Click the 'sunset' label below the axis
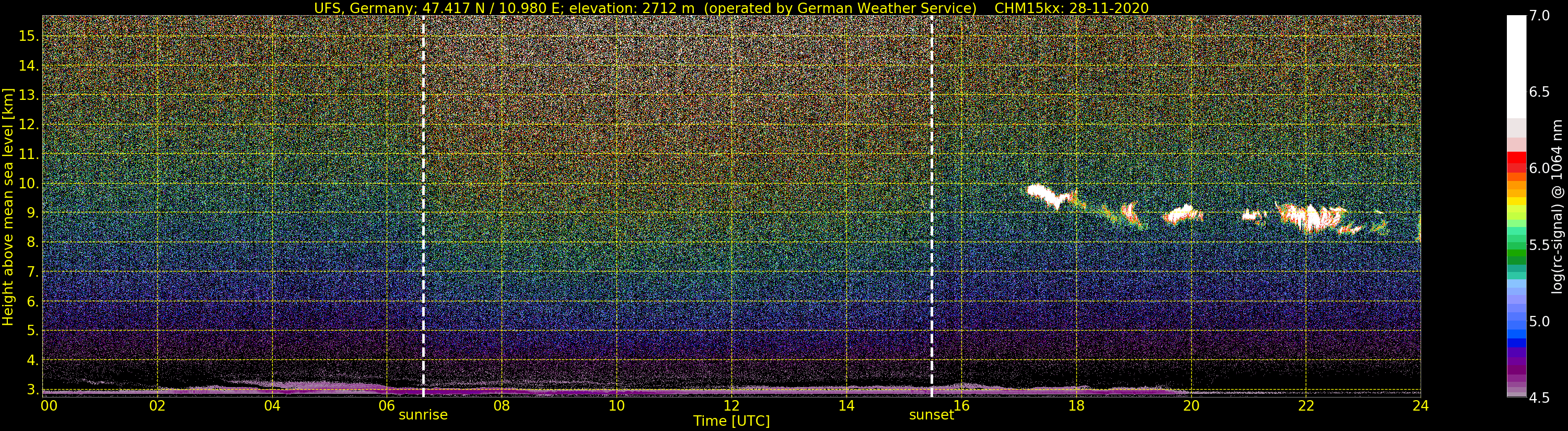Image resolution: width=1568 pixels, height=431 pixels. point(931,415)
